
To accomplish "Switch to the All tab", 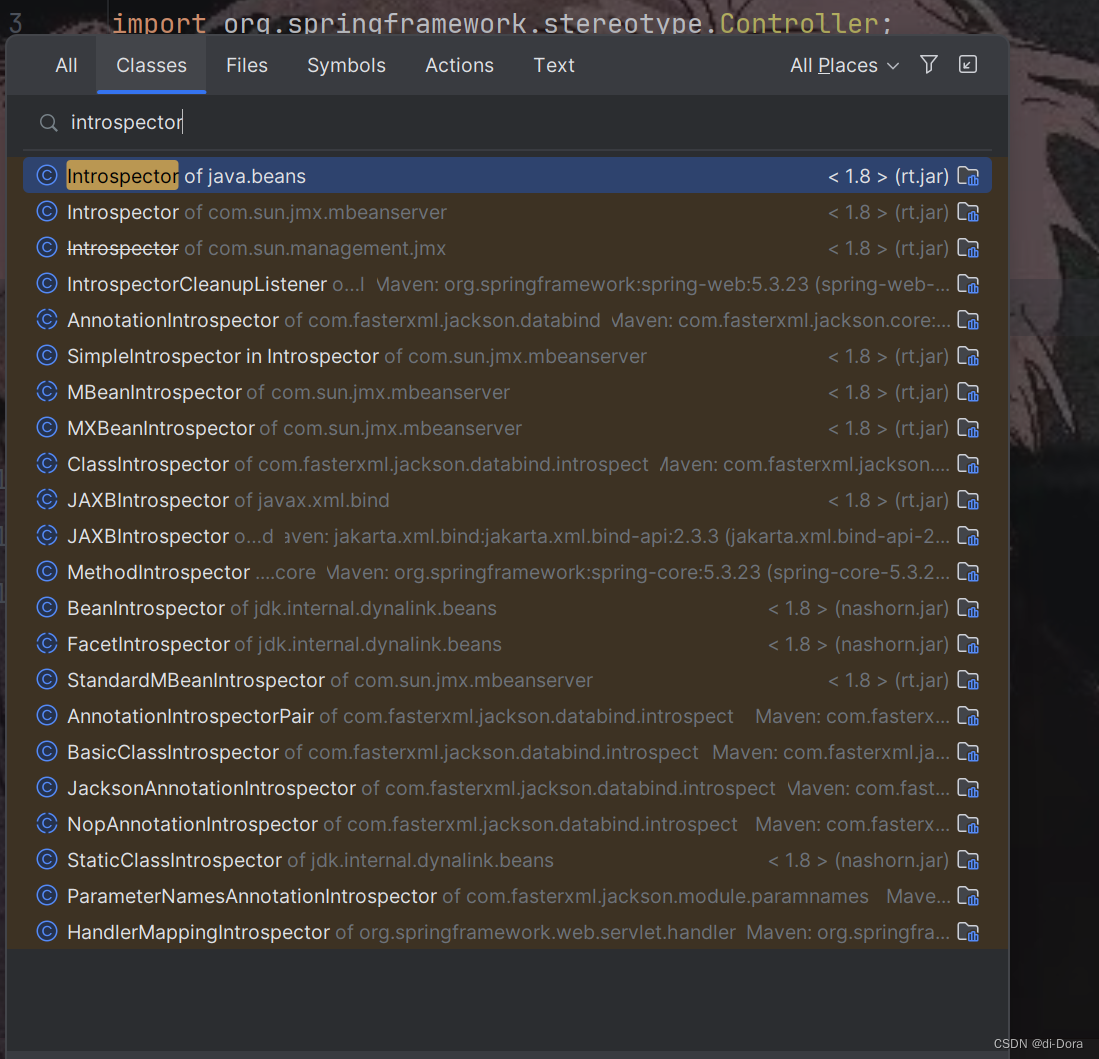I will coord(66,65).
